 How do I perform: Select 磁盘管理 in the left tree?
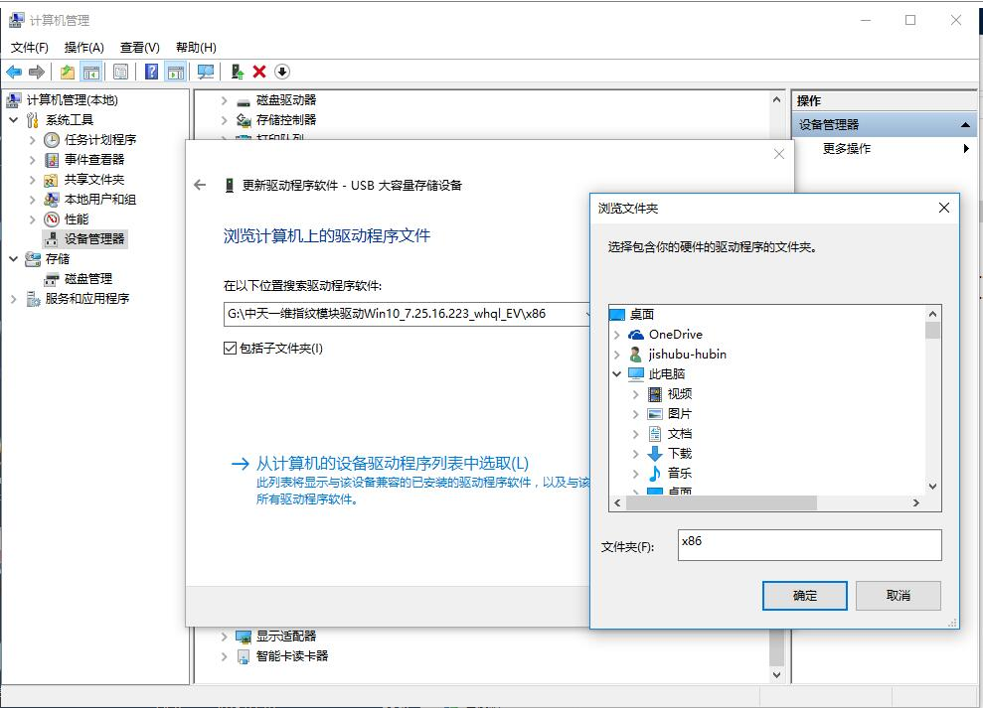(x=88, y=279)
